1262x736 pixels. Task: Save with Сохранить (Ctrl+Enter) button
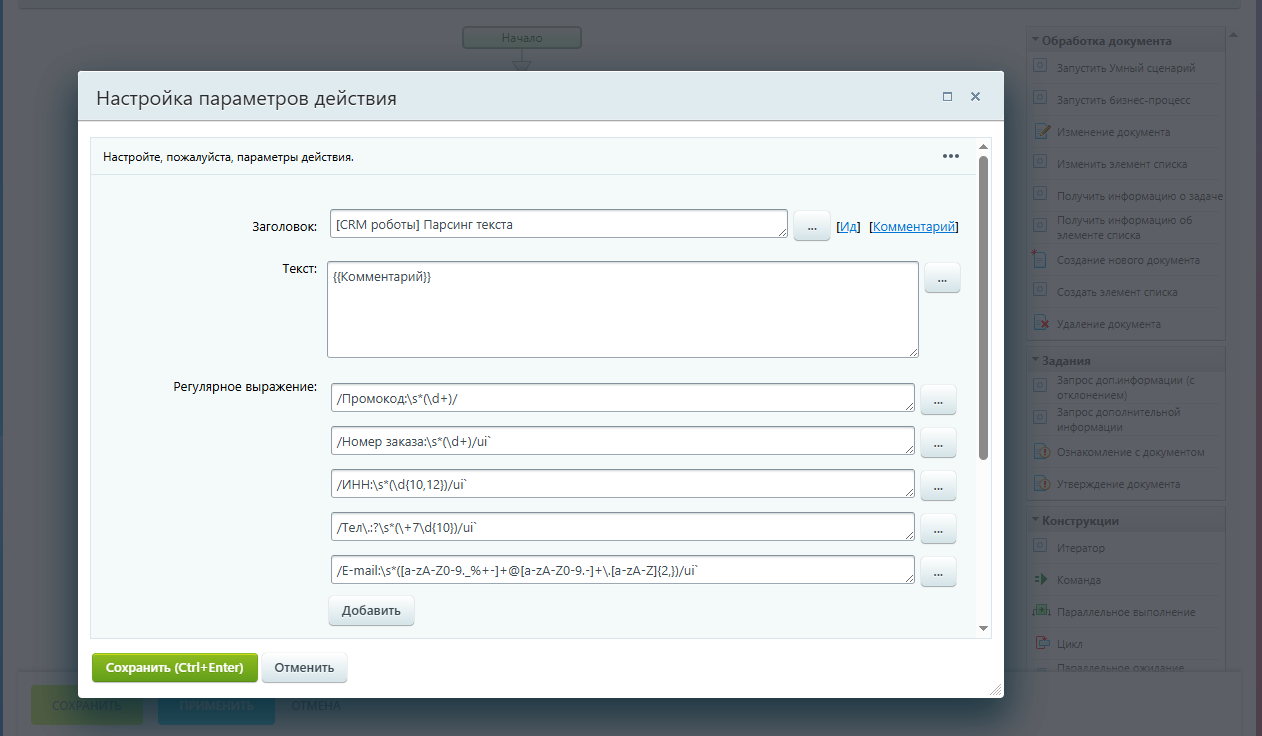click(175, 668)
